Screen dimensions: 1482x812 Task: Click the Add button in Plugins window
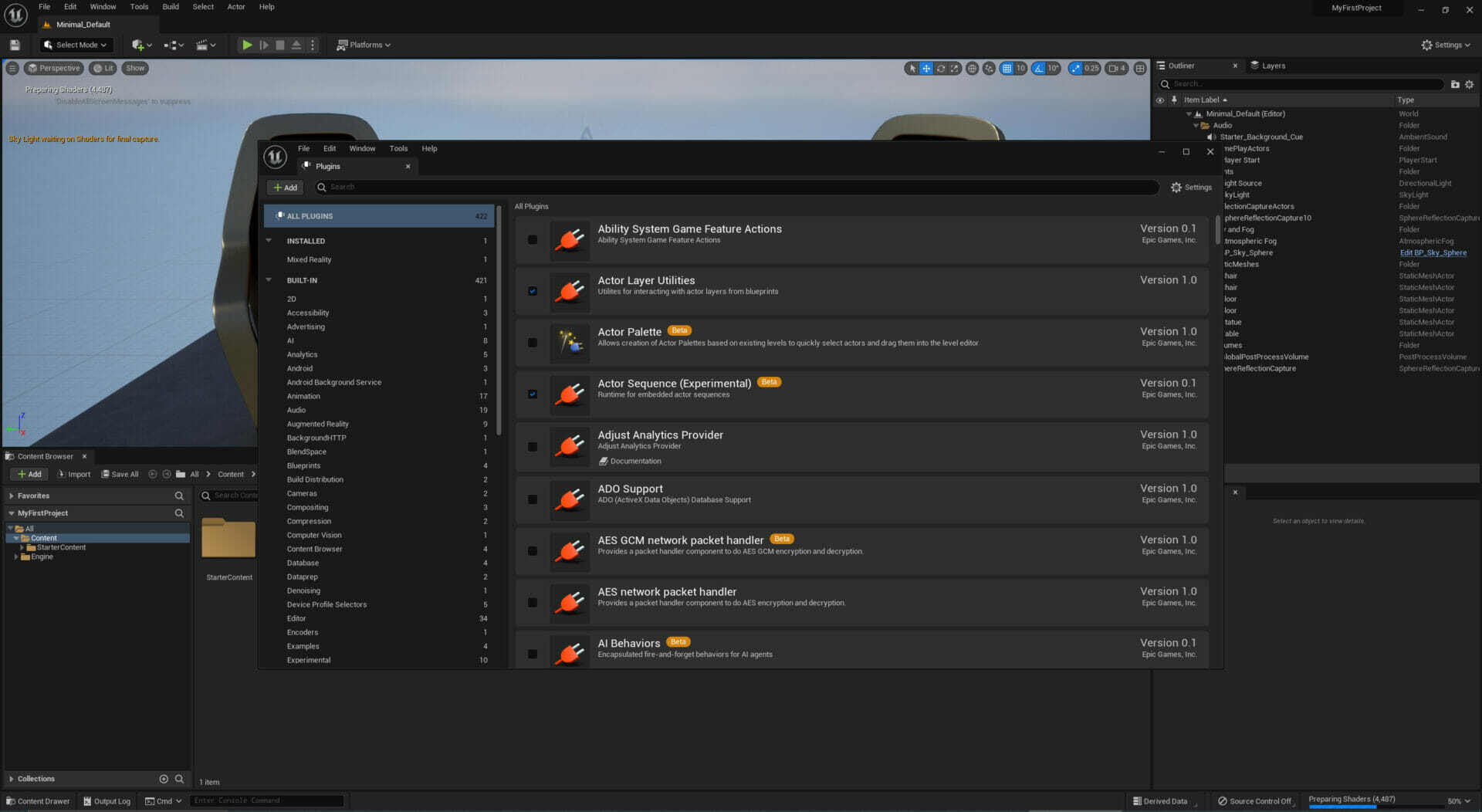(x=285, y=188)
